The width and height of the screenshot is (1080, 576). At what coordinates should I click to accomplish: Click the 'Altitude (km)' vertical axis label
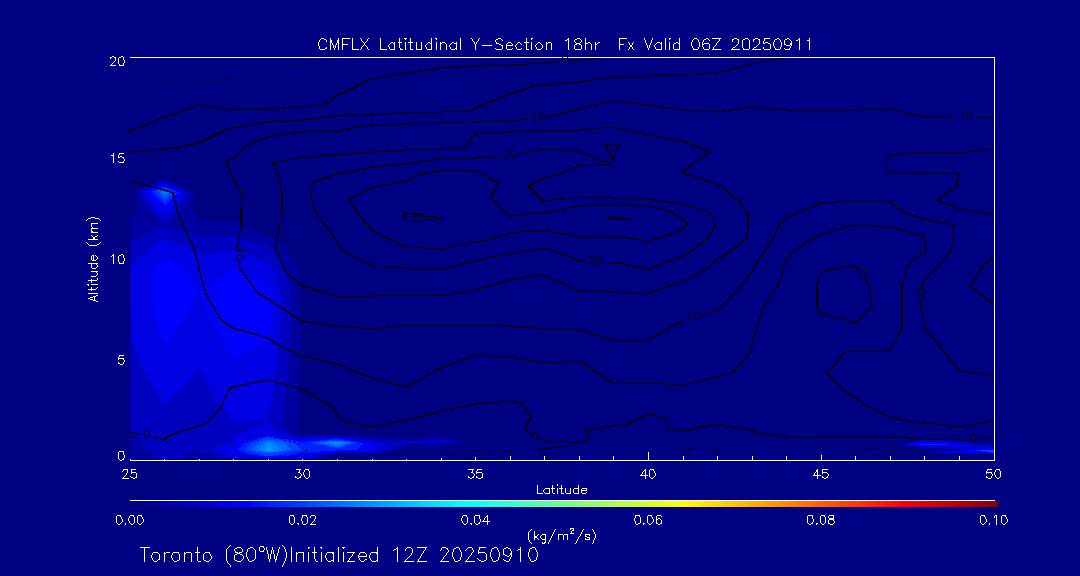click(92, 257)
